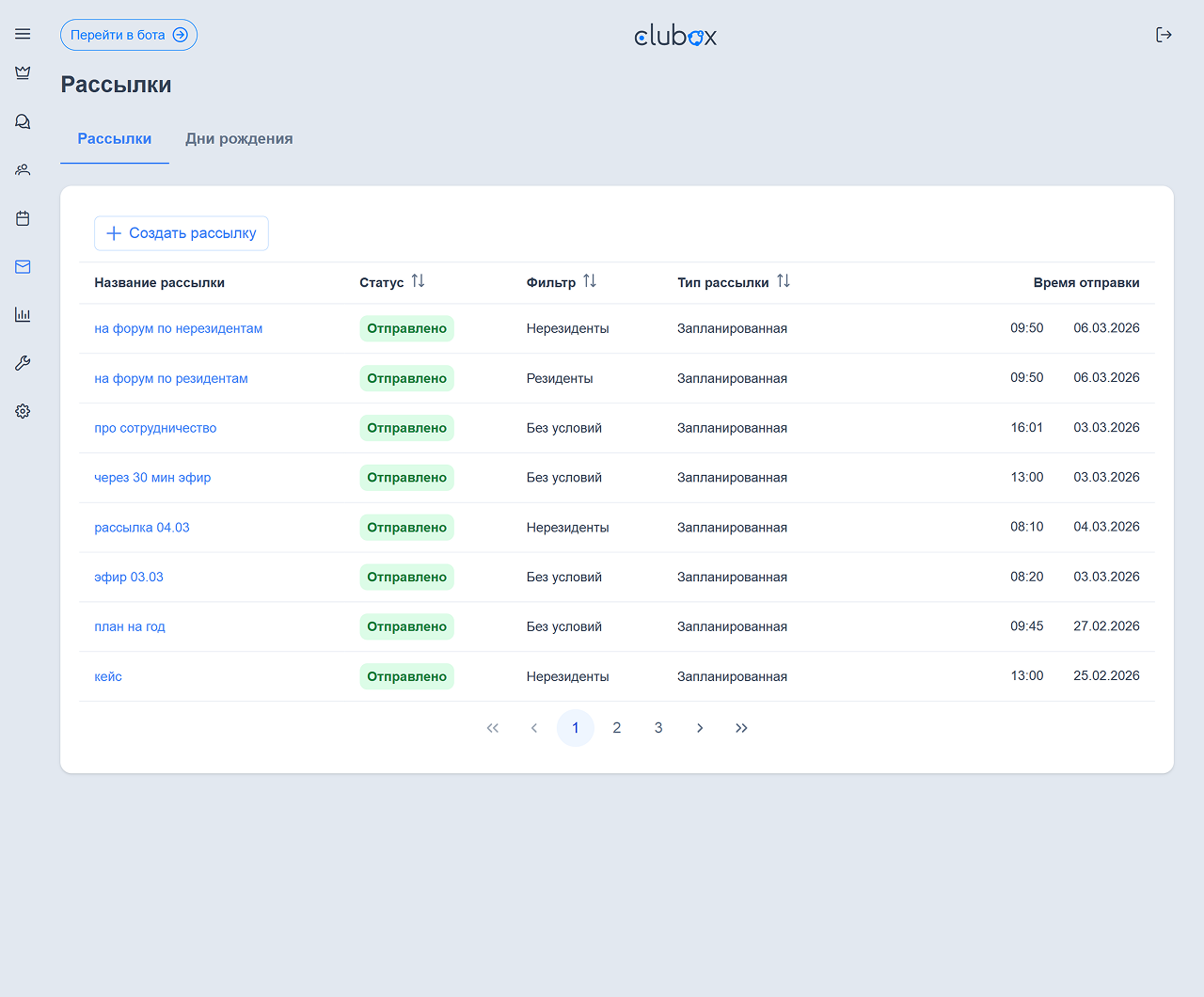Click the Создать рассылку button
This screenshot has width=1204, height=997.
coord(182,233)
